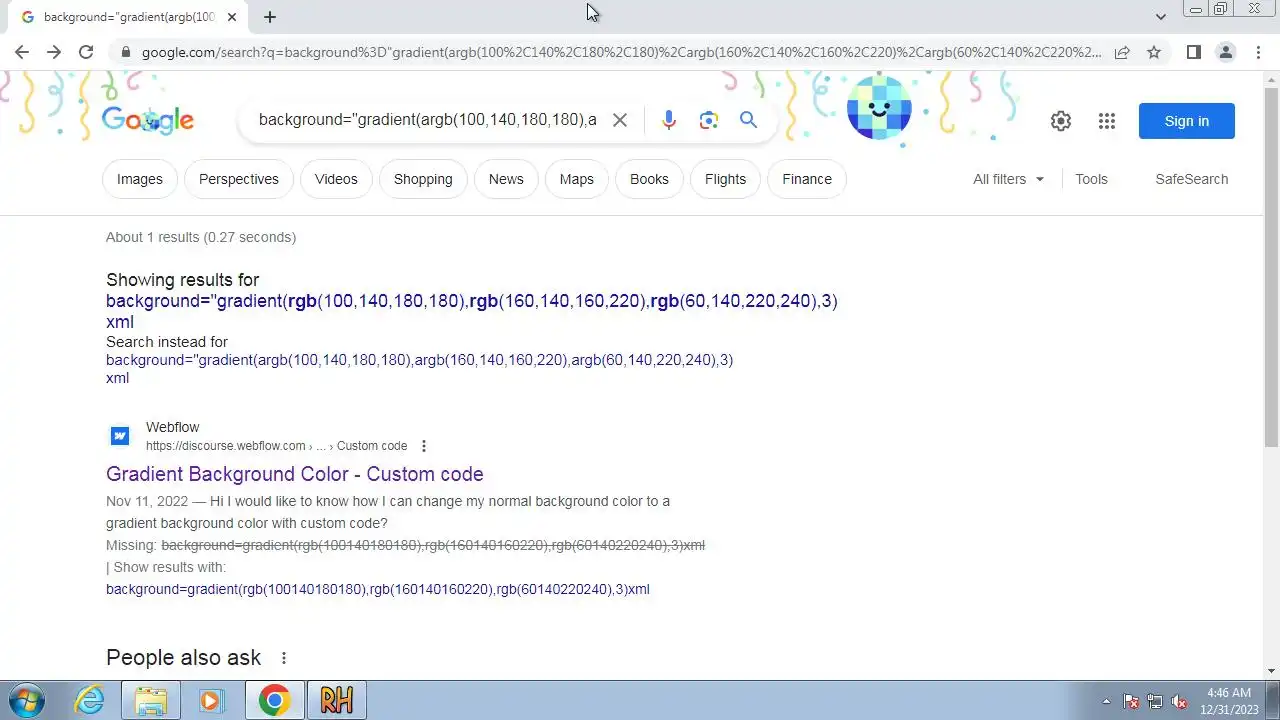Go forward in browser history
1280x720 pixels.
point(54,52)
